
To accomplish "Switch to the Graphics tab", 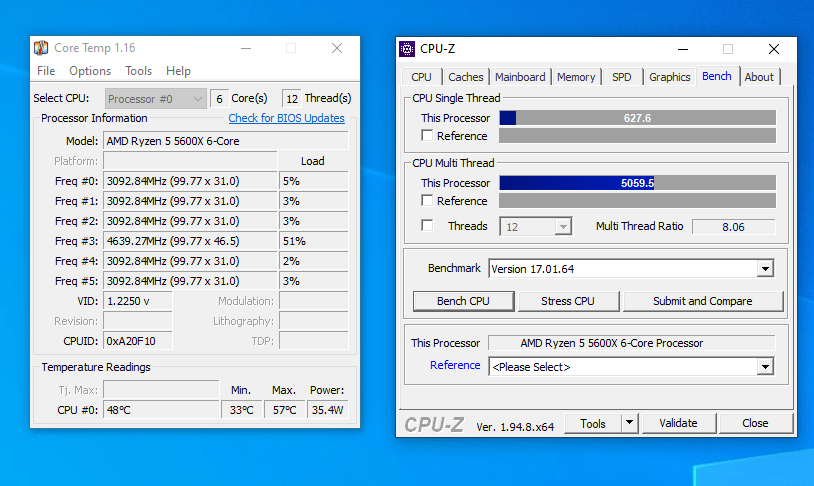I will coord(670,77).
